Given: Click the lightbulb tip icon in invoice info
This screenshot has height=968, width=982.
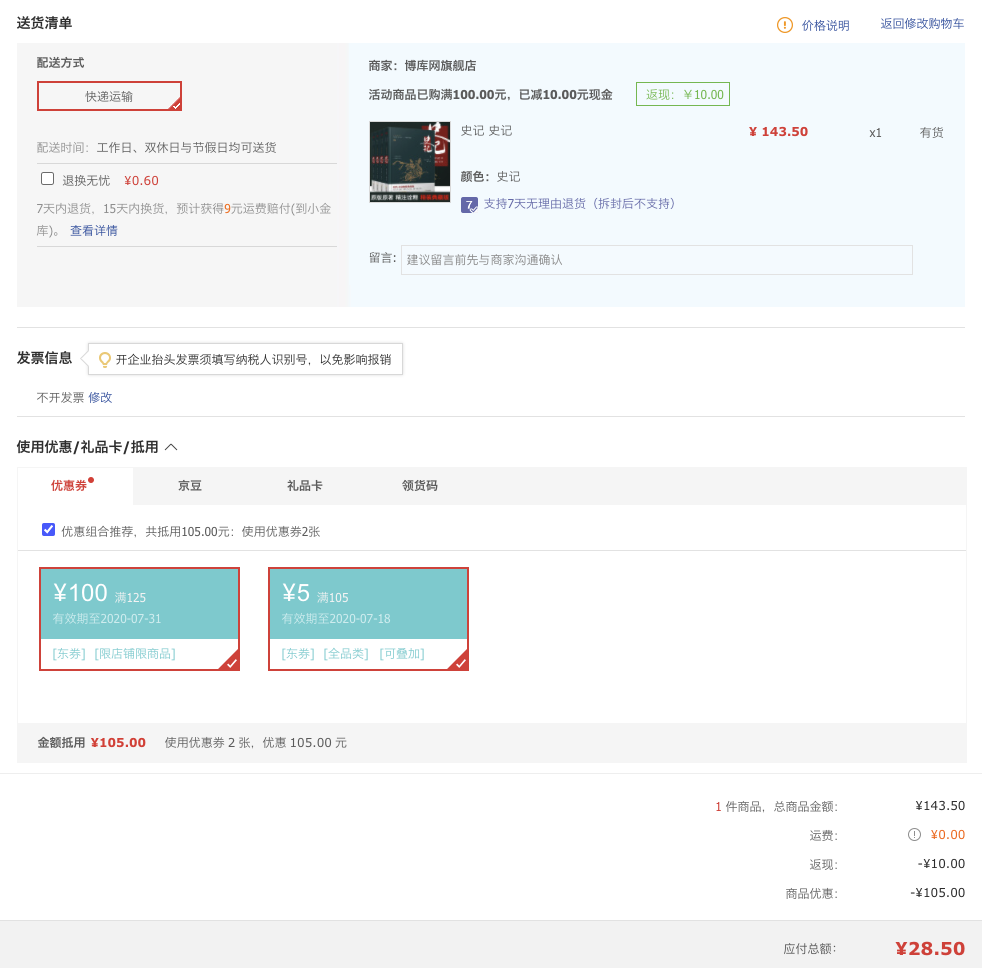Looking at the screenshot, I should [x=105, y=359].
